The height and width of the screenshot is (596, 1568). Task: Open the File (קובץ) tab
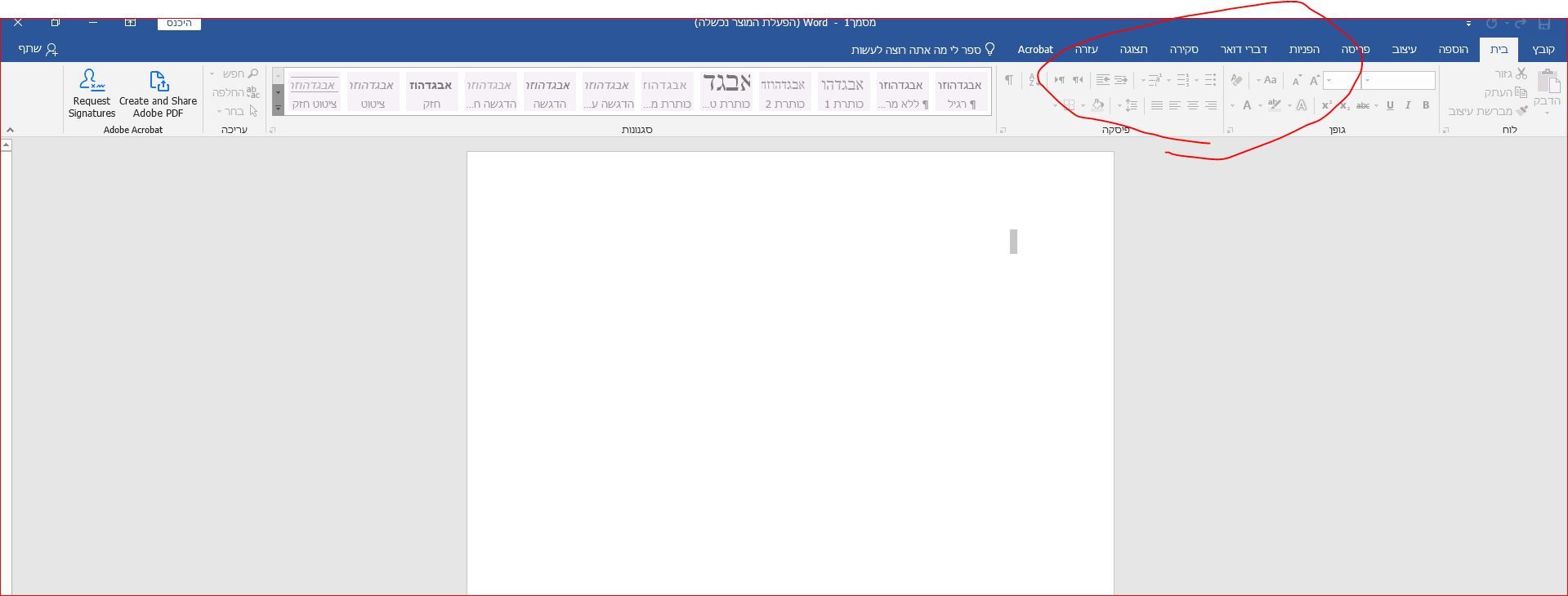pyautogui.click(x=1543, y=50)
